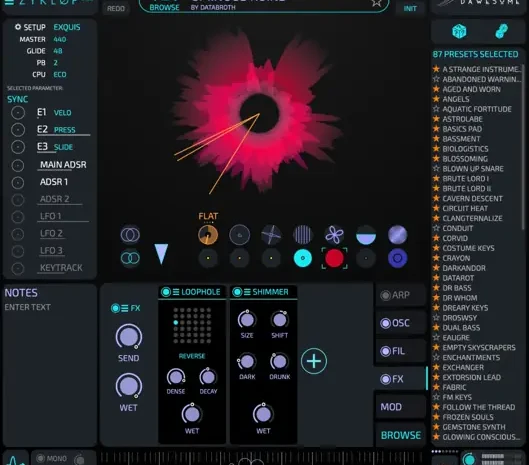Click the half-filled bowl module icon
Image resolution: width=529 pixels, height=465 pixels.
pos(366,235)
